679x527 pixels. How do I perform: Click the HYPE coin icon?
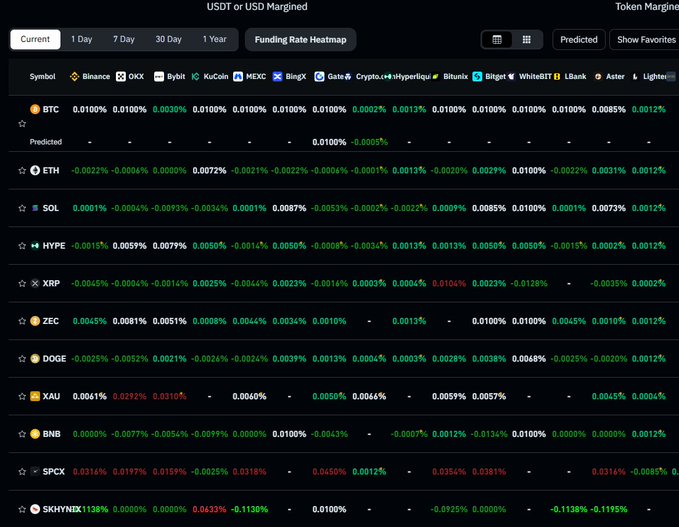point(35,246)
